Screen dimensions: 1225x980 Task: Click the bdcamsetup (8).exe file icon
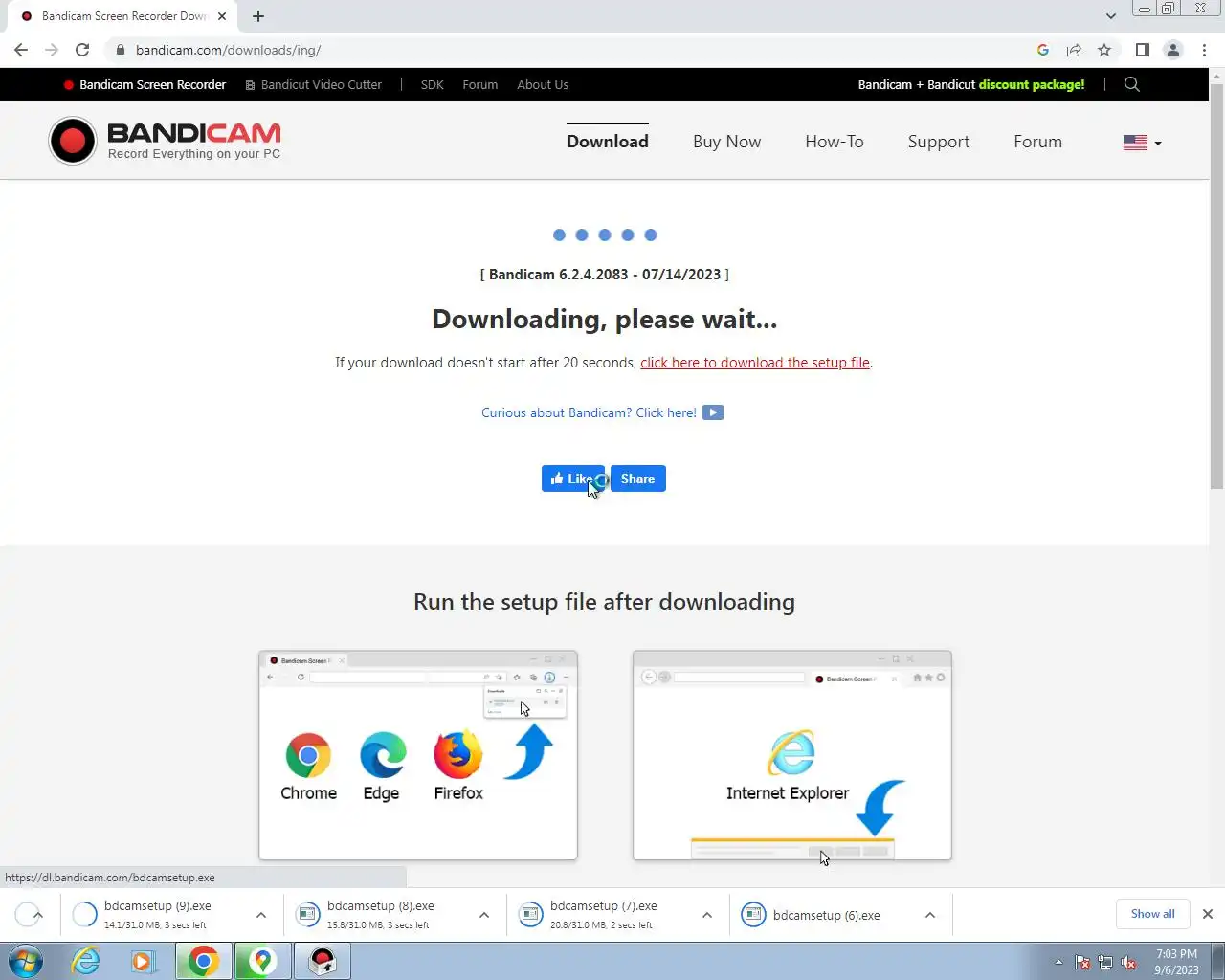307,915
